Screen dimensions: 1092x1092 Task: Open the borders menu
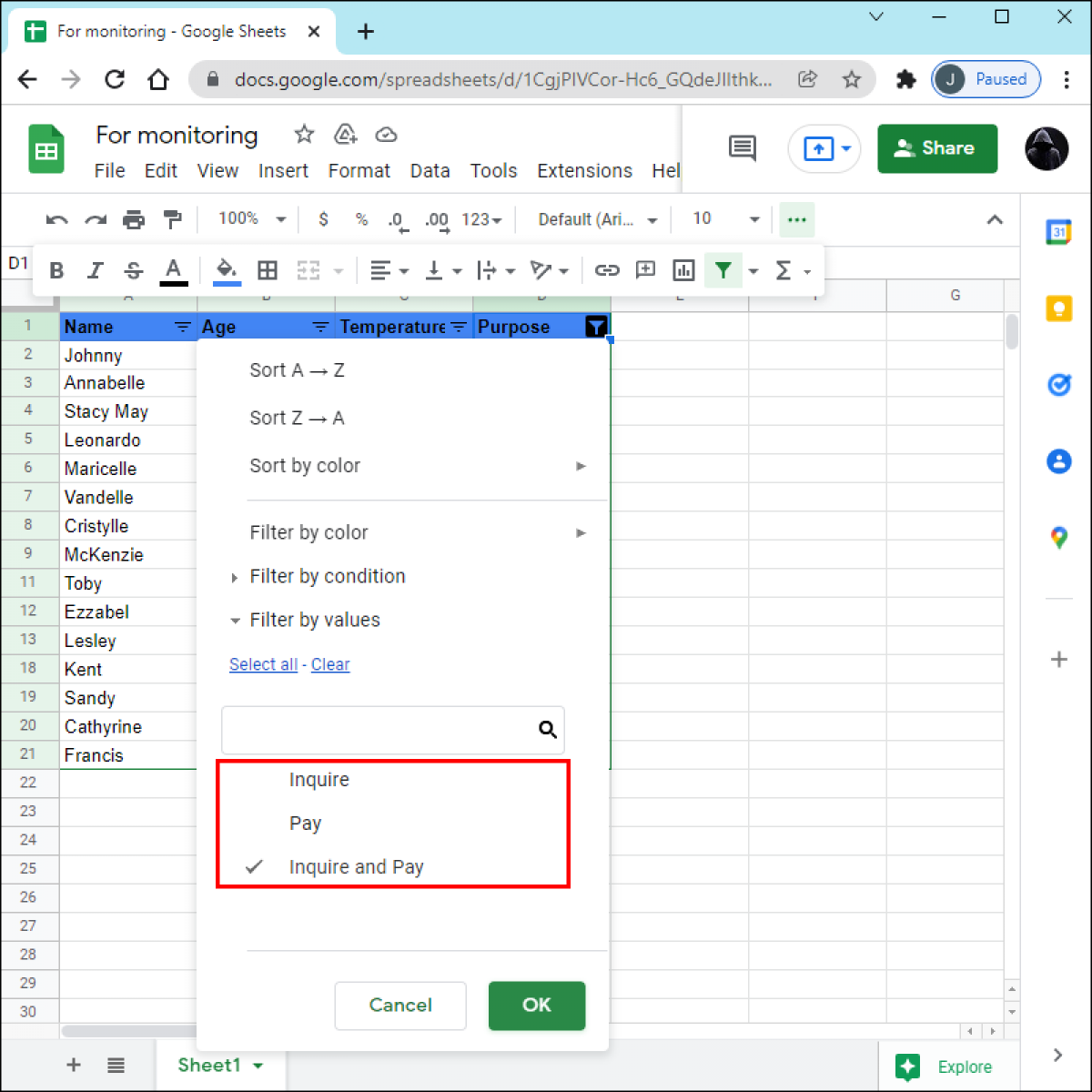(267, 270)
